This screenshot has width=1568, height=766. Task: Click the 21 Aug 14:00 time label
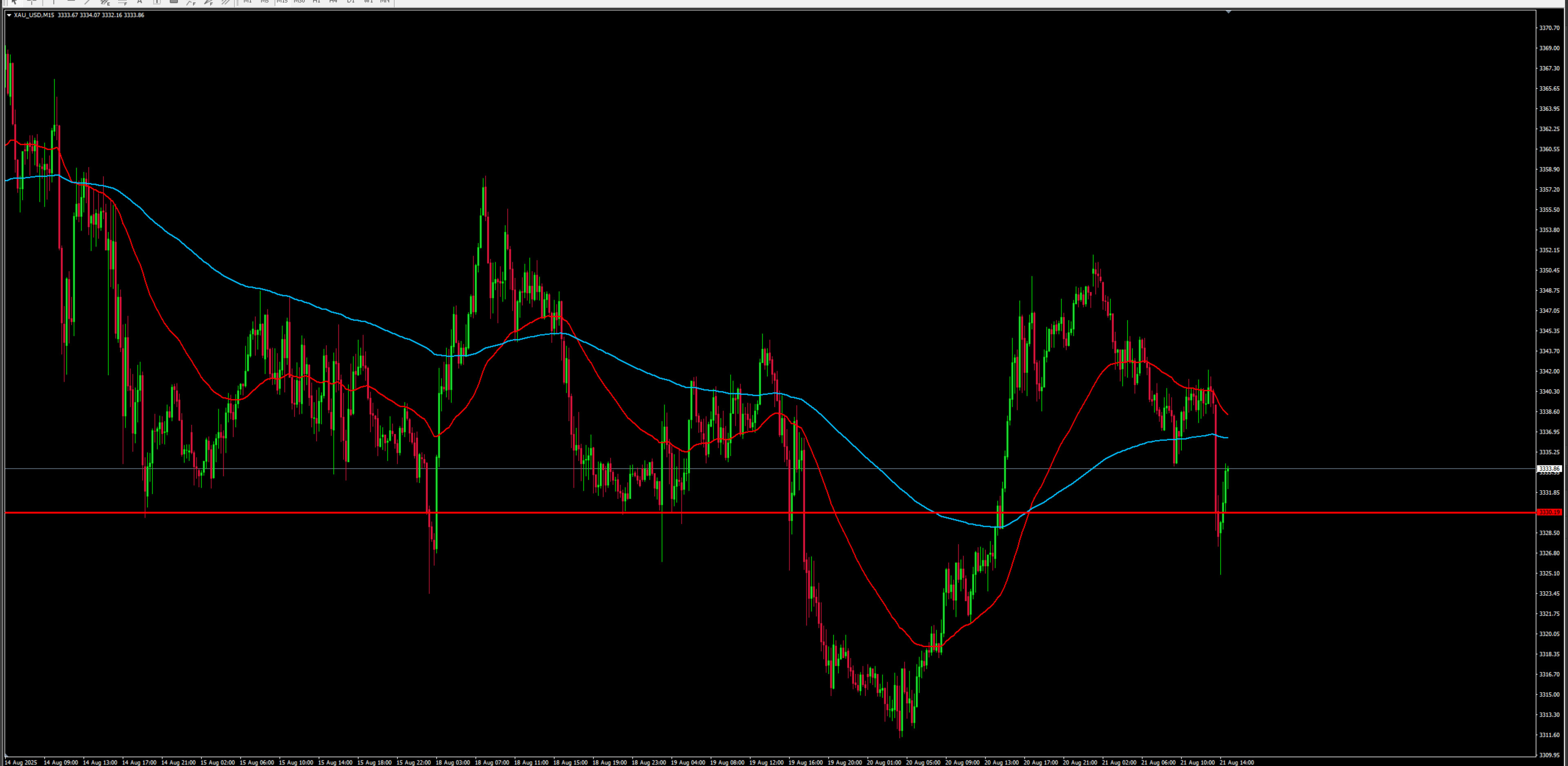pos(1236,762)
